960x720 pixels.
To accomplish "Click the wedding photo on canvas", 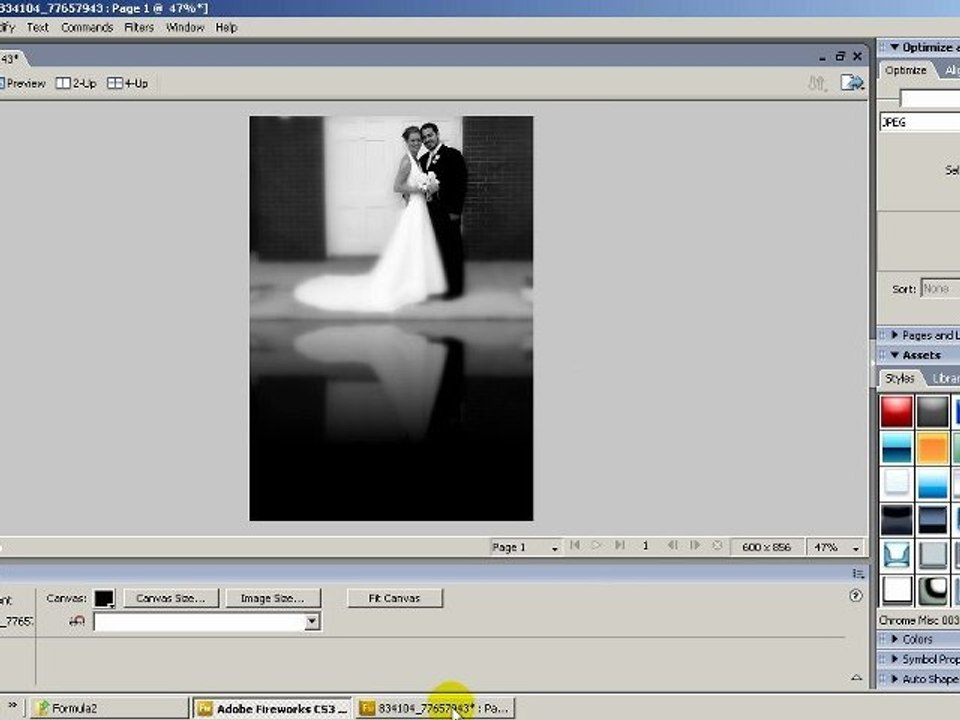I will [391, 318].
